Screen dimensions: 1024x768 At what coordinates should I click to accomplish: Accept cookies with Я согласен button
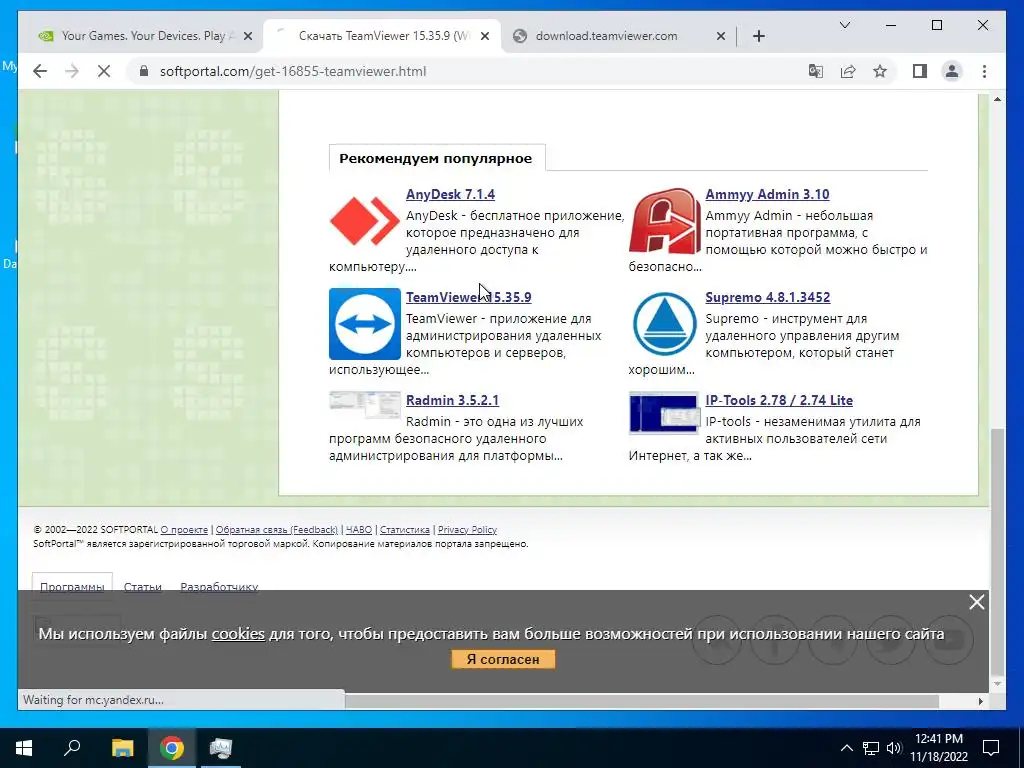[x=503, y=659]
